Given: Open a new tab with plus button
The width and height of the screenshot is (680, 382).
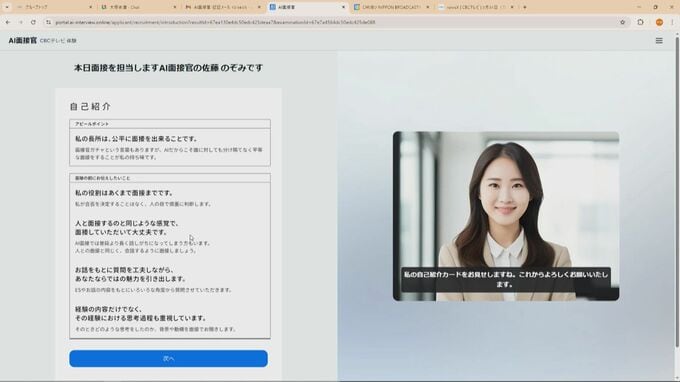Looking at the screenshot, I should 525,7.
